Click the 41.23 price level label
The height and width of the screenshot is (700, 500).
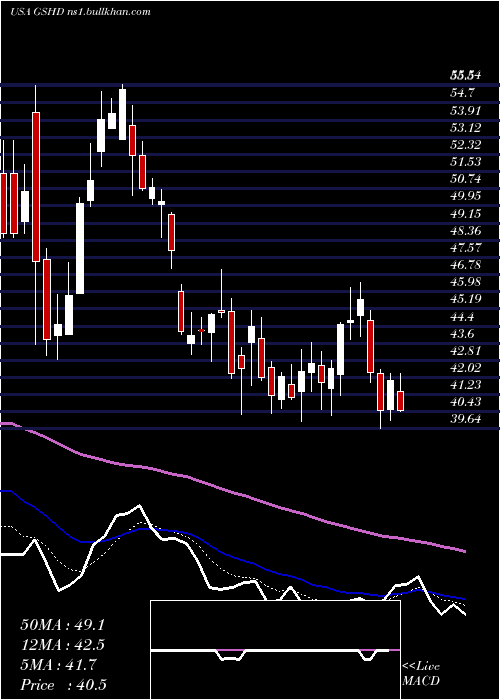coord(466,385)
